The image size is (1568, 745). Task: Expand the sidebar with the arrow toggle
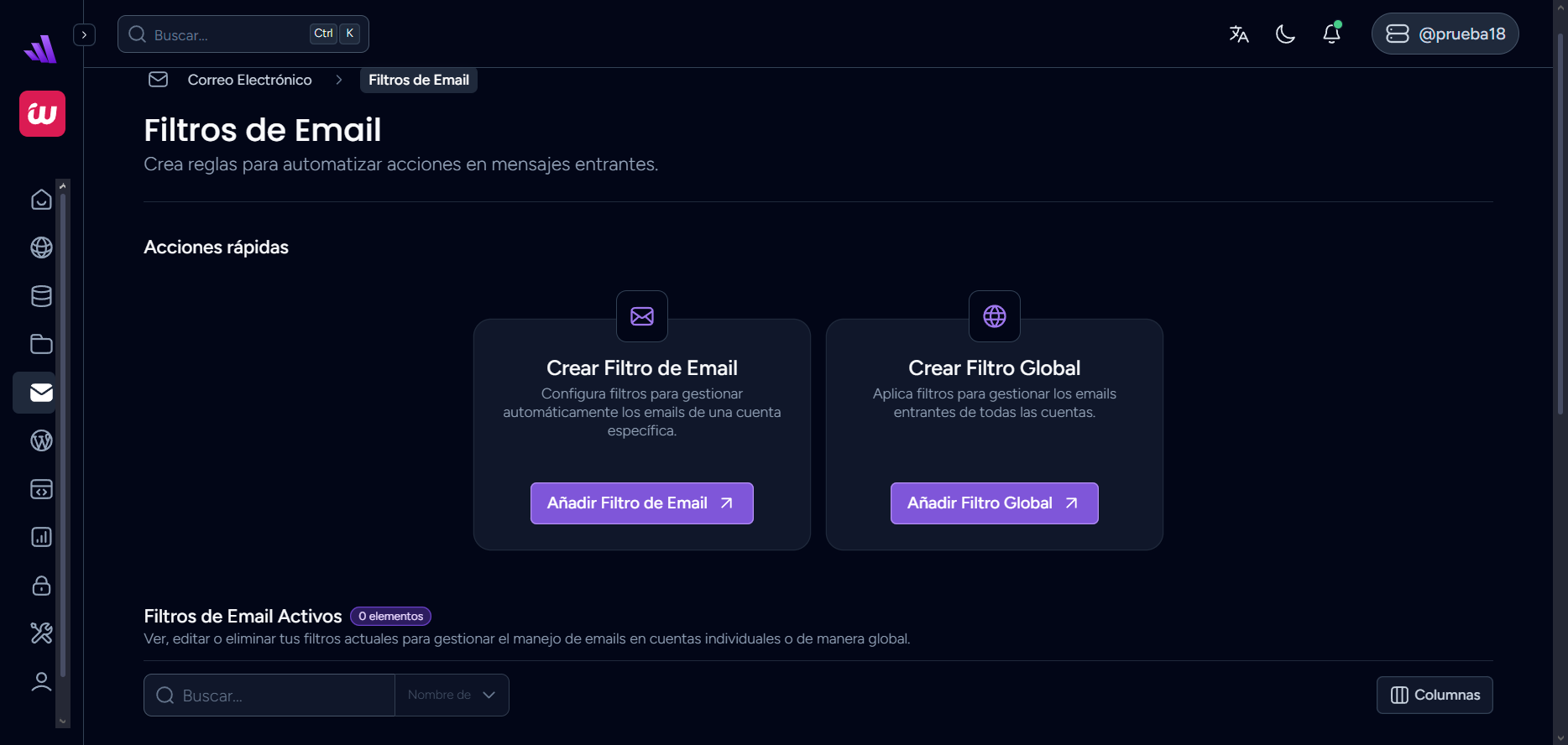click(84, 34)
